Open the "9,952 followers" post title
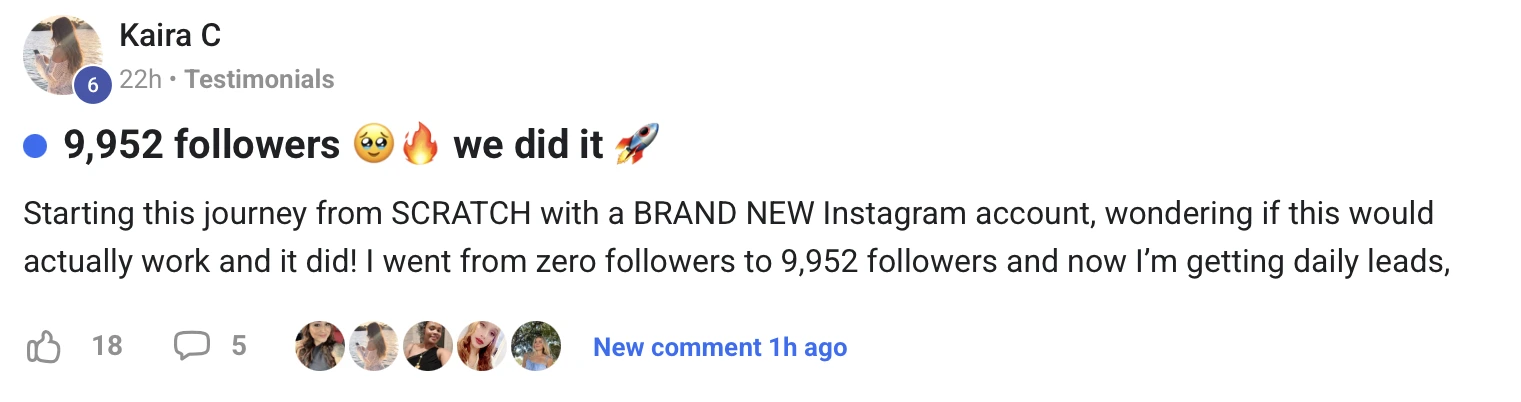This screenshot has width=1521, height=402. [x=202, y=146]
